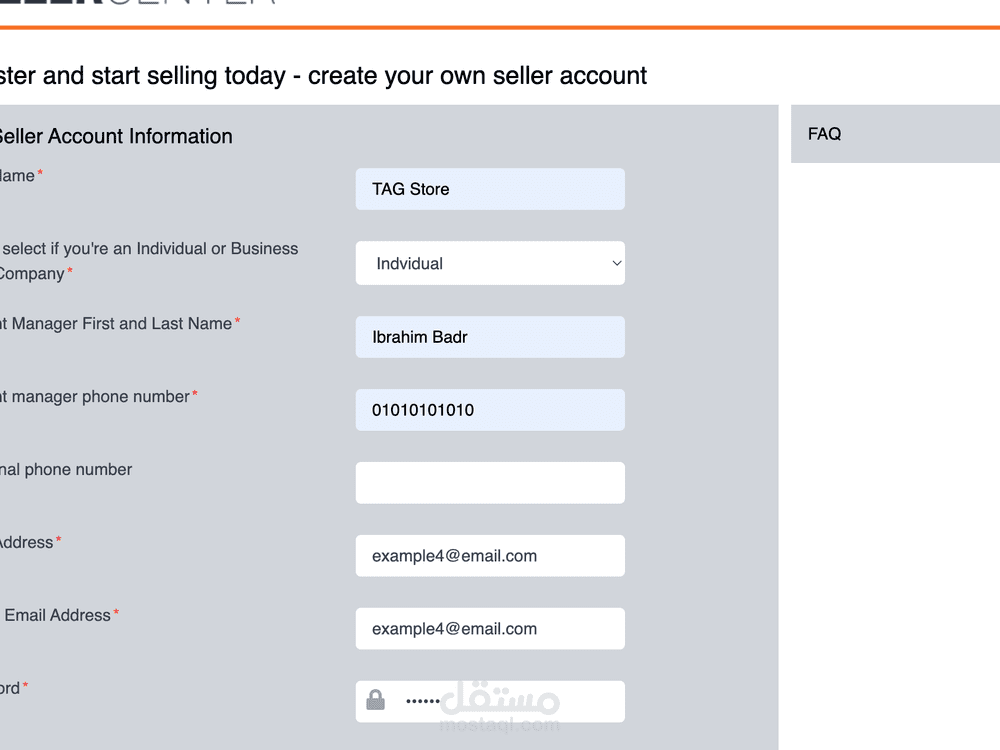1000x750 pixels.
Task: Click the Manager First and Last Name label
Action: [115, 323]
